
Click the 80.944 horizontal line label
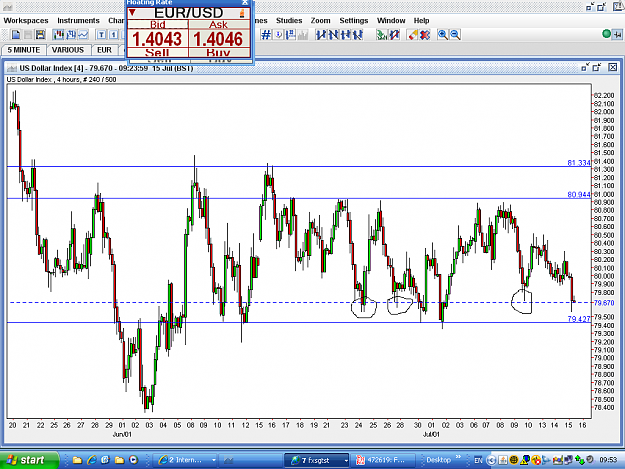coord(579,194)
